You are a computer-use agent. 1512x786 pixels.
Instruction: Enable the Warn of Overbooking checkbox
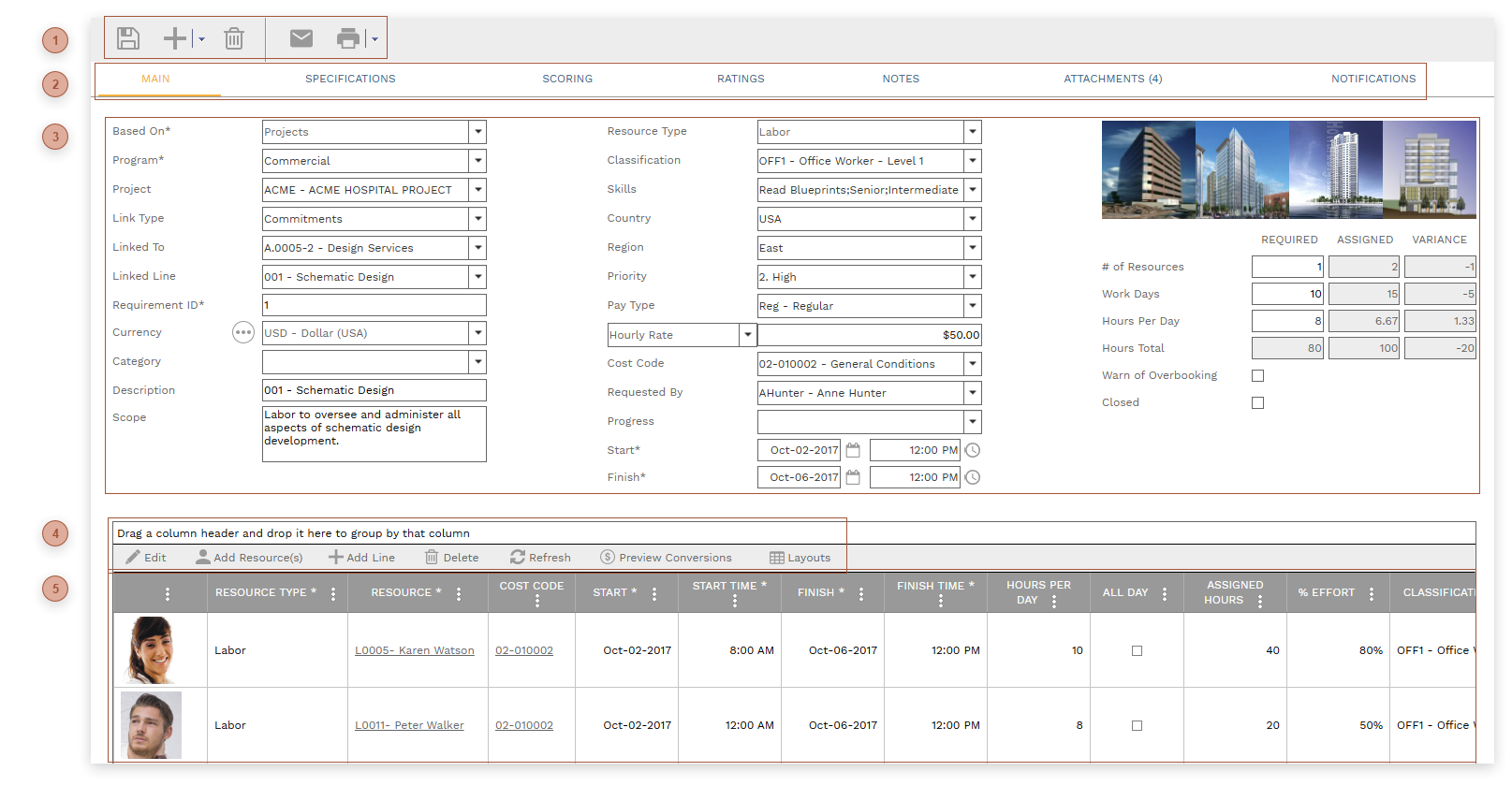(1257, 376)
